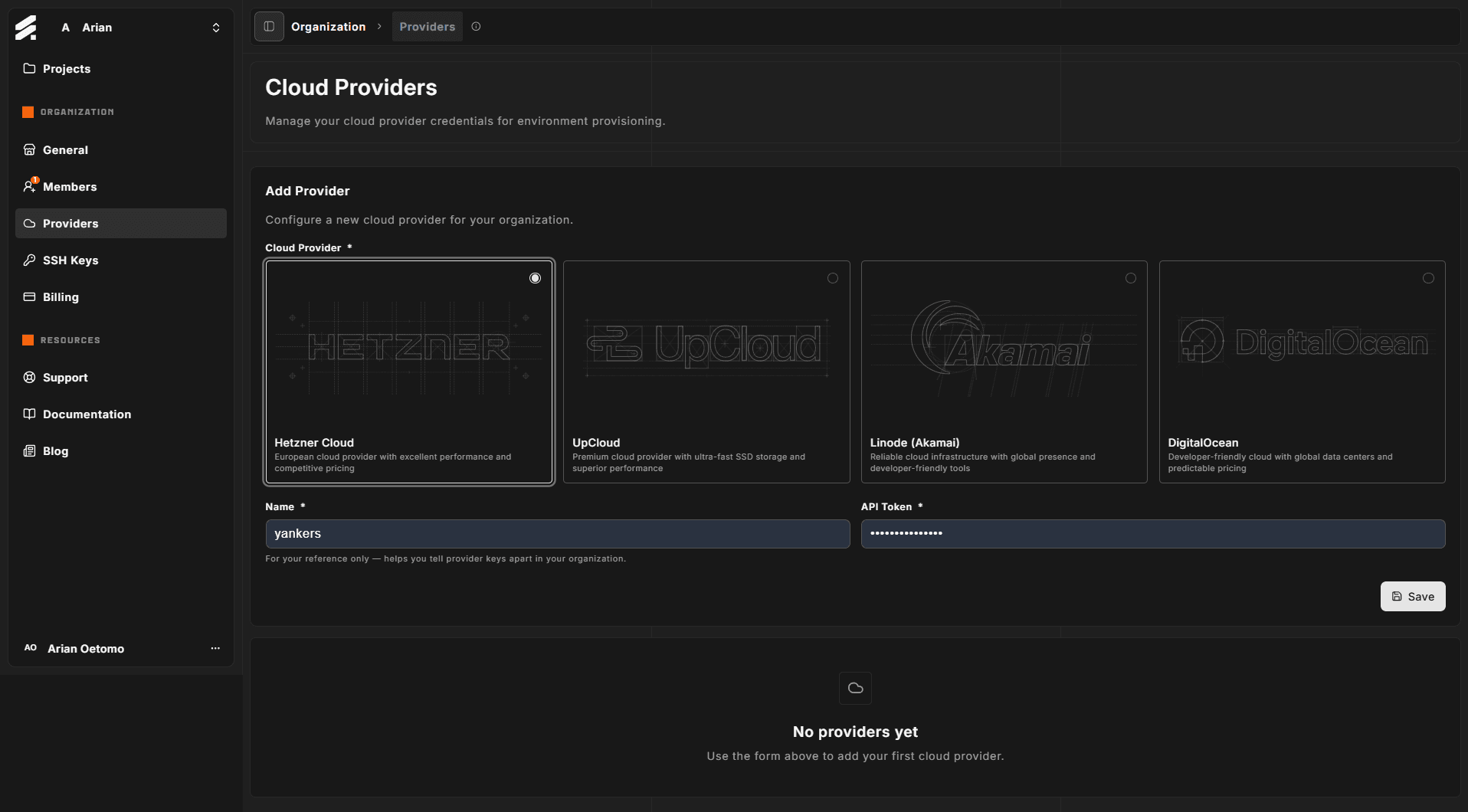This screenshot has height=812, width=1468.
Task: Click the Akamai logo graphic
Action: [1004, 347]
